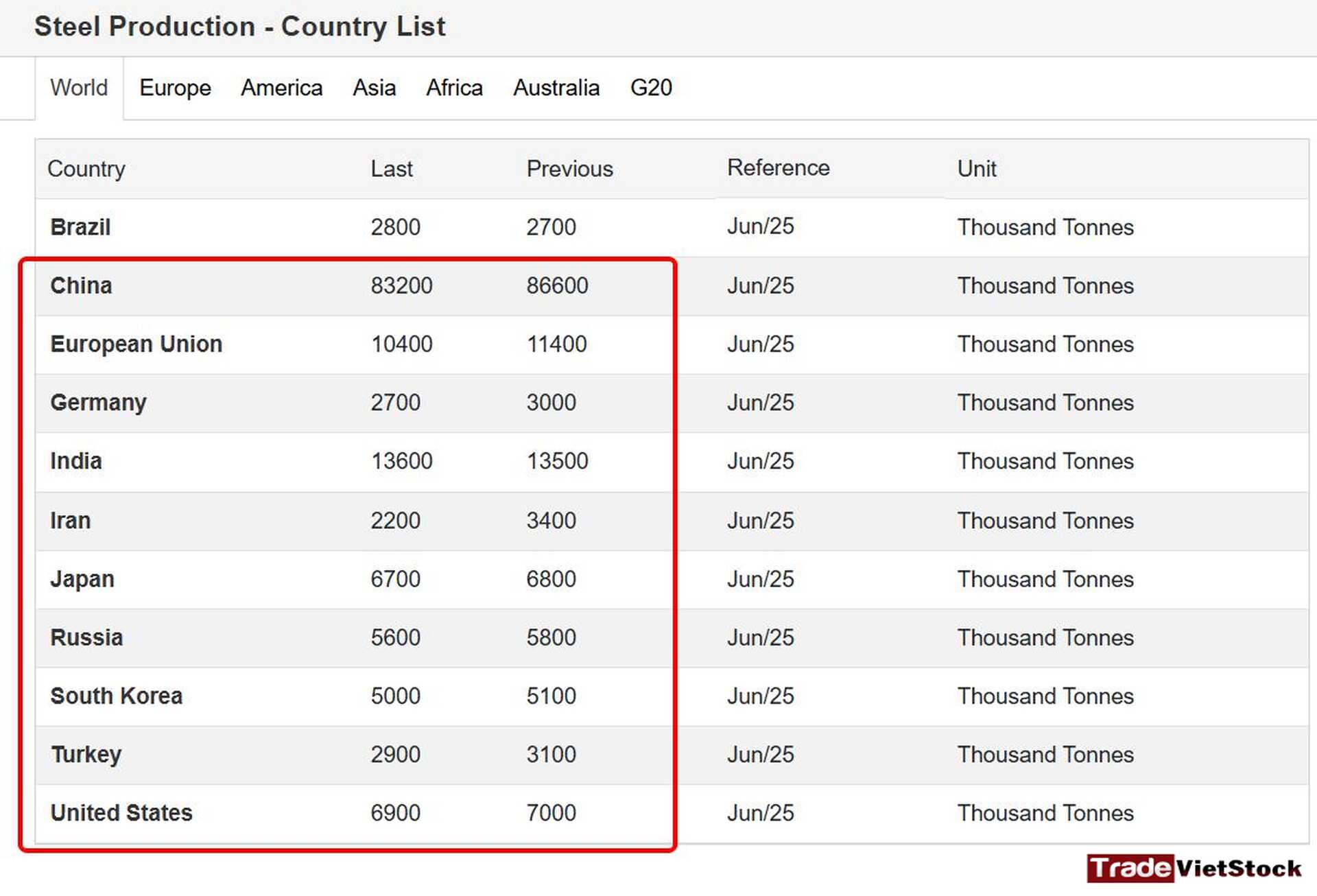Open the Brazil country link
1317x896 pixels.
[x=80, y=227]
